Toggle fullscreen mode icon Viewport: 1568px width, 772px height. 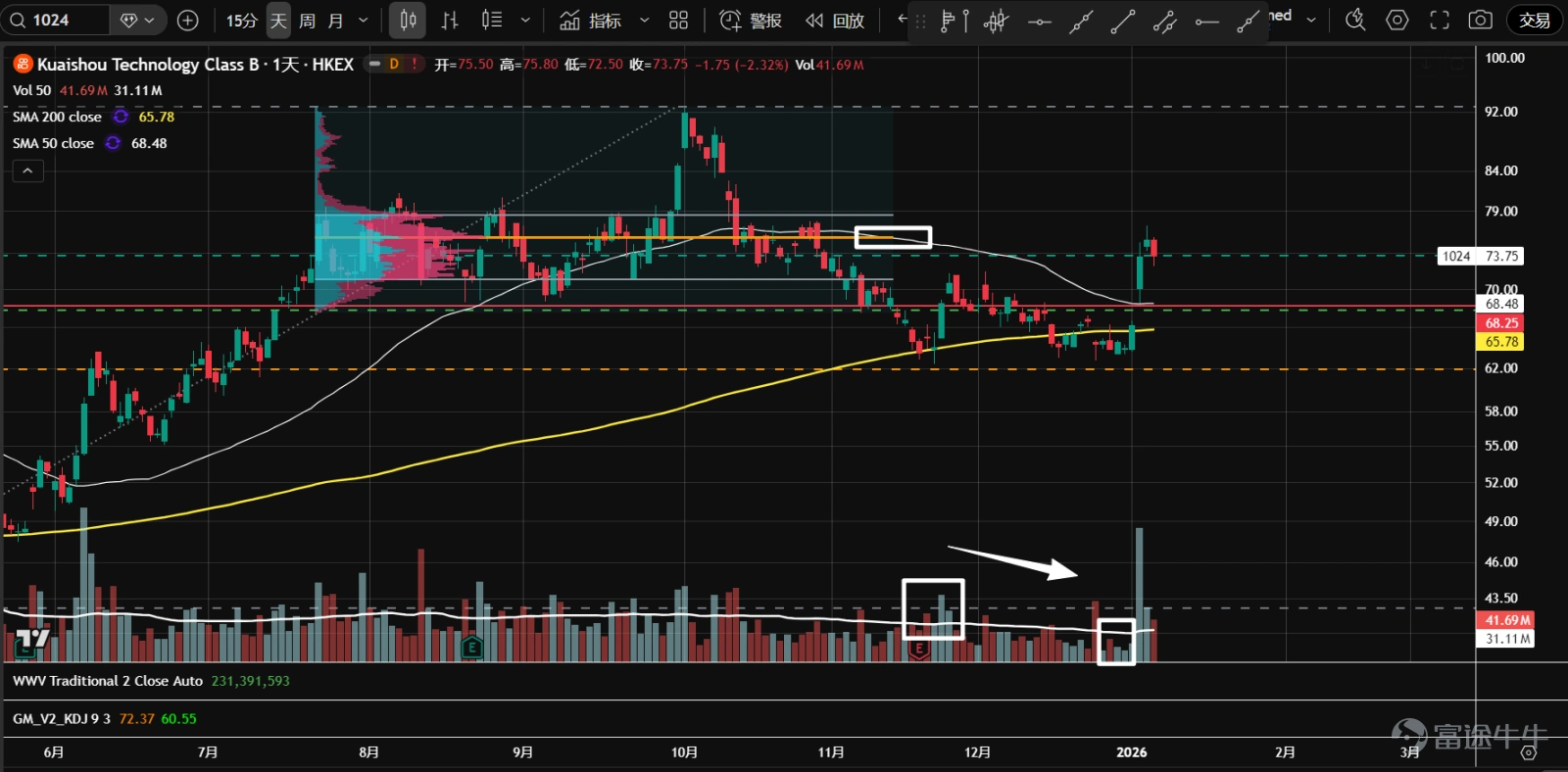[1439, 20]
